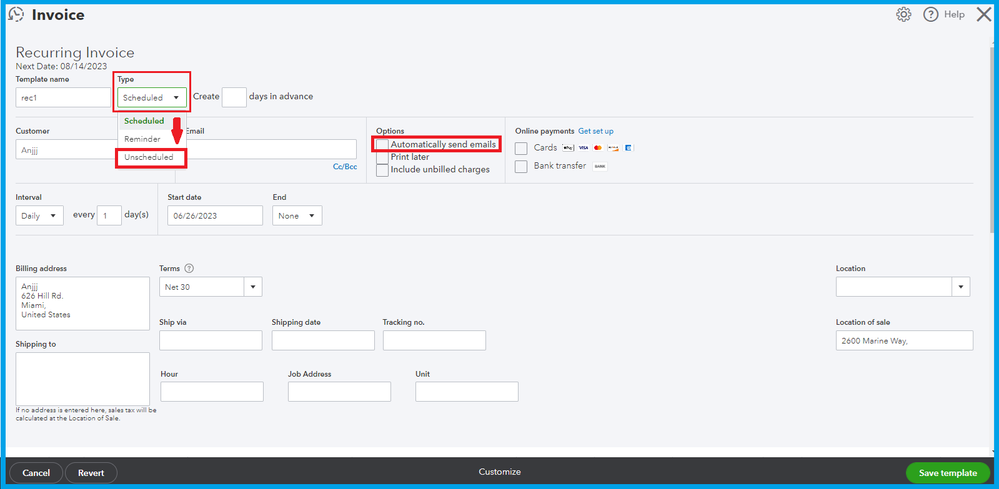Click the Template name field rec1

point(63,97)
